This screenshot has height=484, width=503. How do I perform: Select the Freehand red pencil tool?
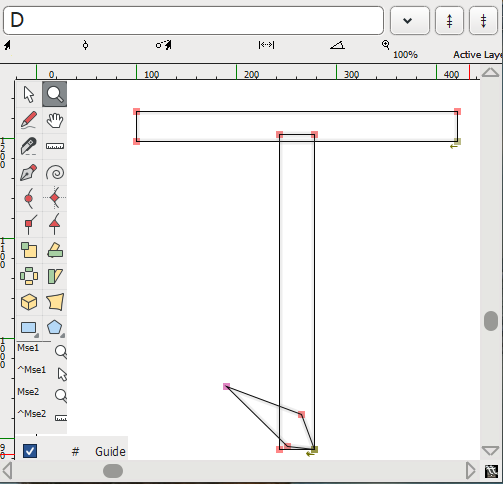[29, 120]
